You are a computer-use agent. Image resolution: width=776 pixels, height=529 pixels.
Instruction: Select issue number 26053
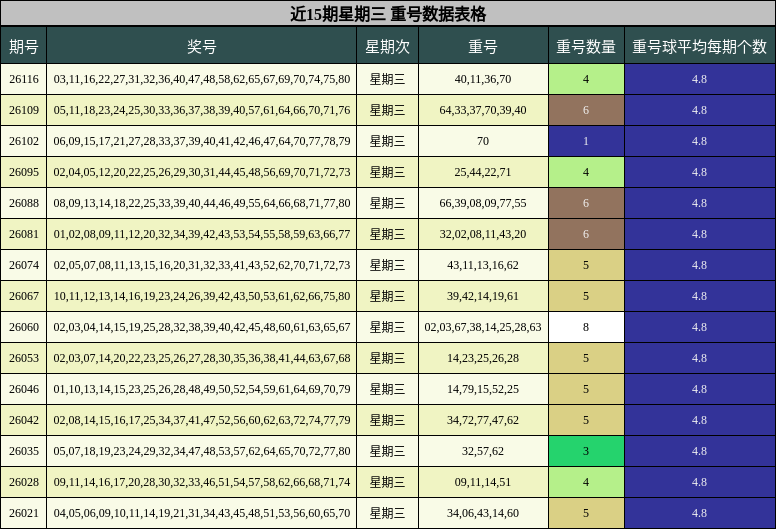point(24,358)
